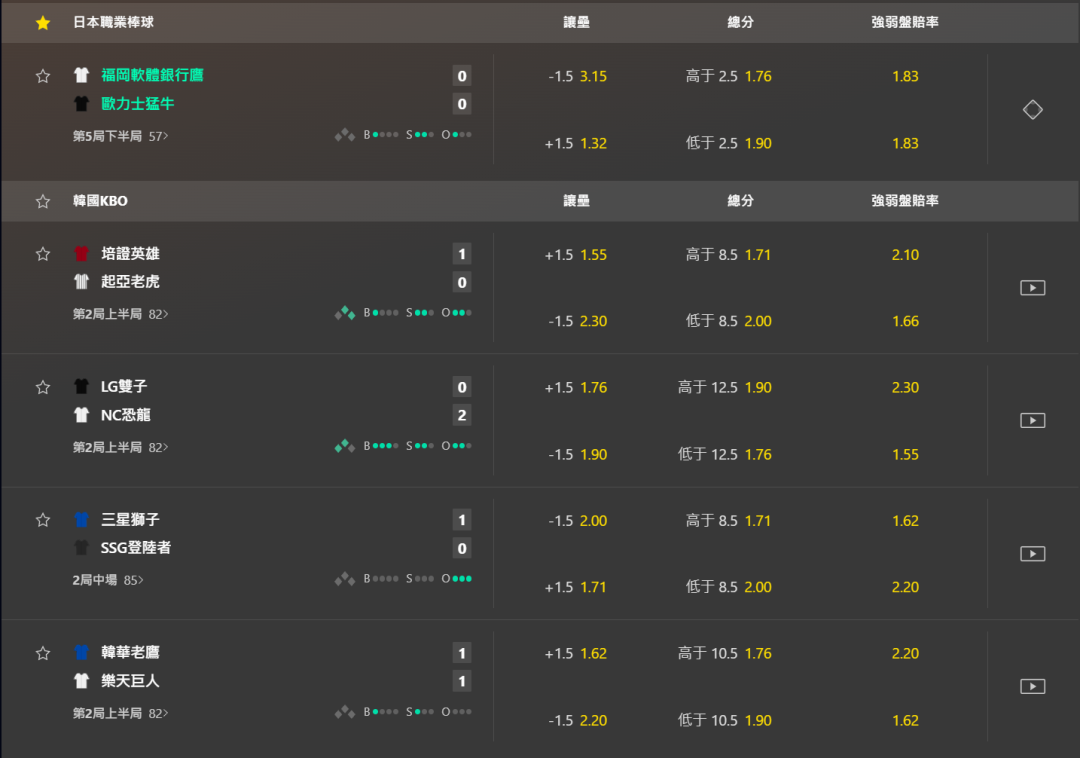This screenshot has width=1080, height=758.
Task: Favorite the LG雙子 vs NC恐龍 match
Action: tap(42, 387)
